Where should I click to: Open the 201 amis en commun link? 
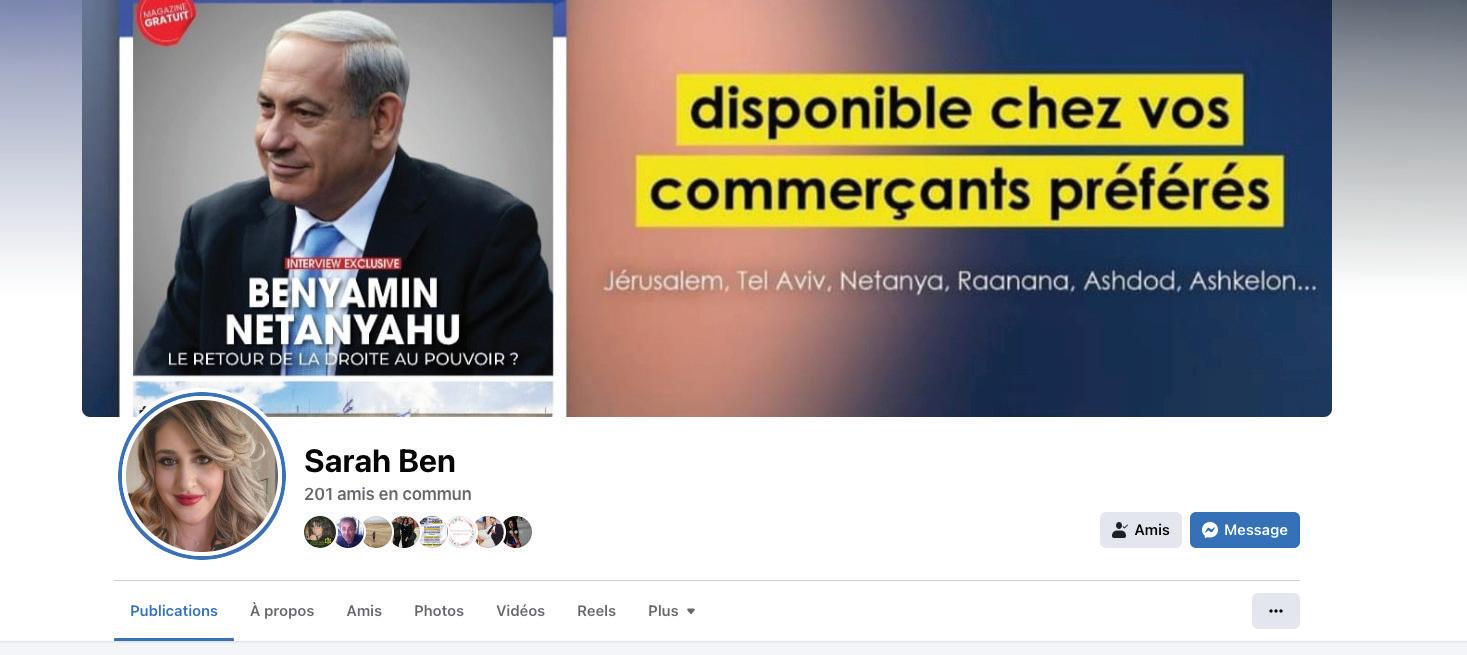(x=388, y=494)
